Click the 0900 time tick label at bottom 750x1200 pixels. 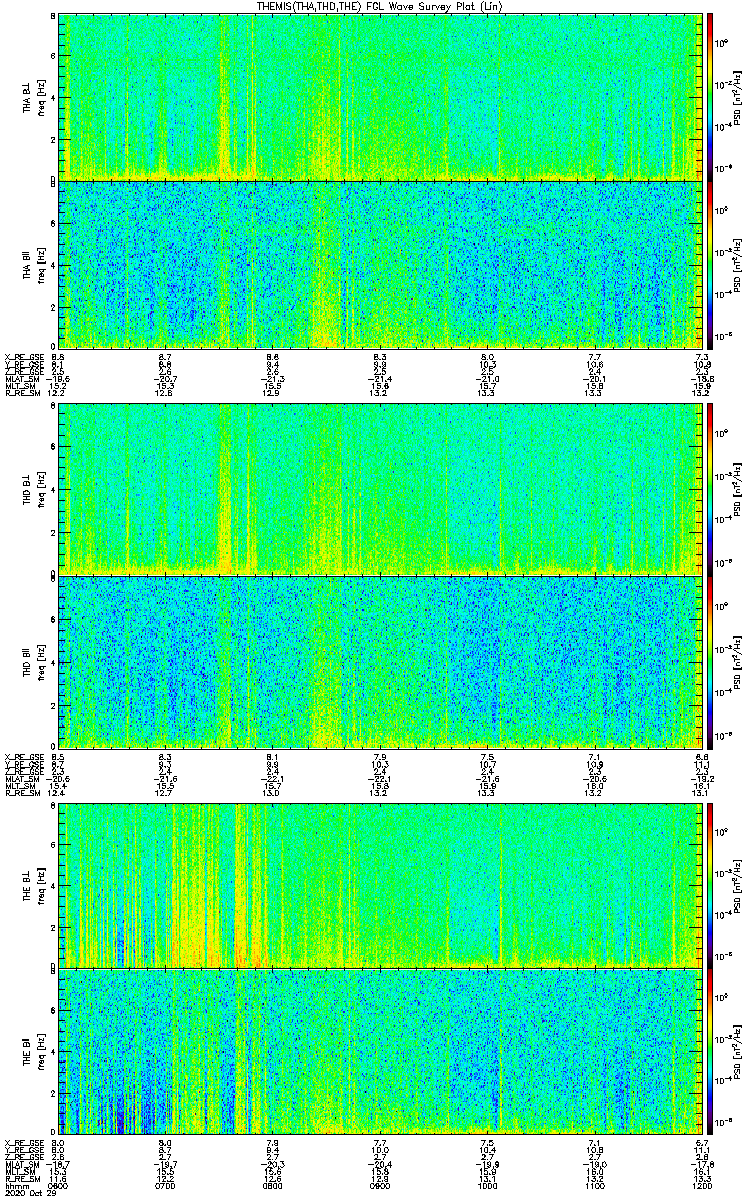tap(379, 1186)
